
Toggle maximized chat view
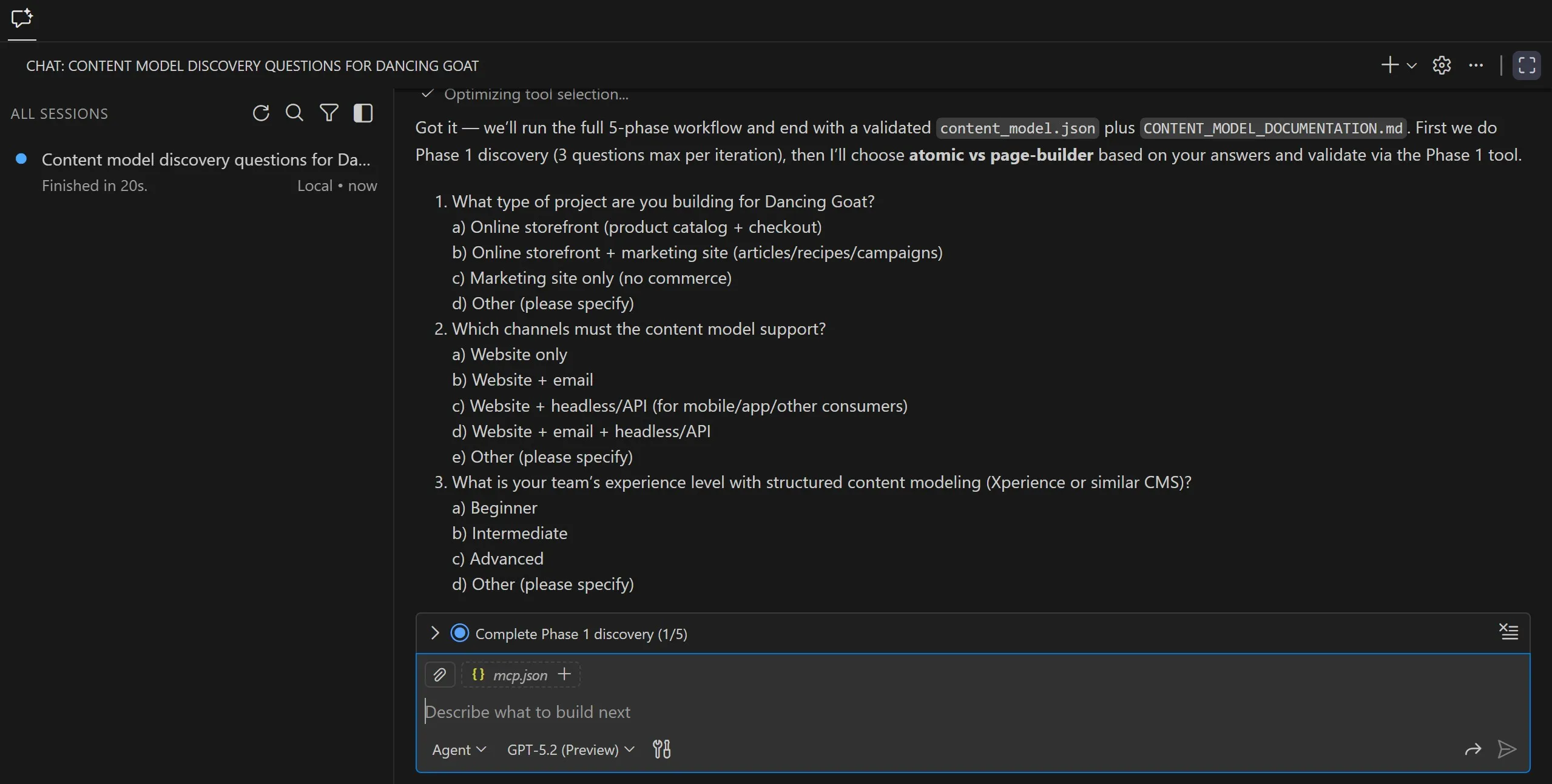1527,65
